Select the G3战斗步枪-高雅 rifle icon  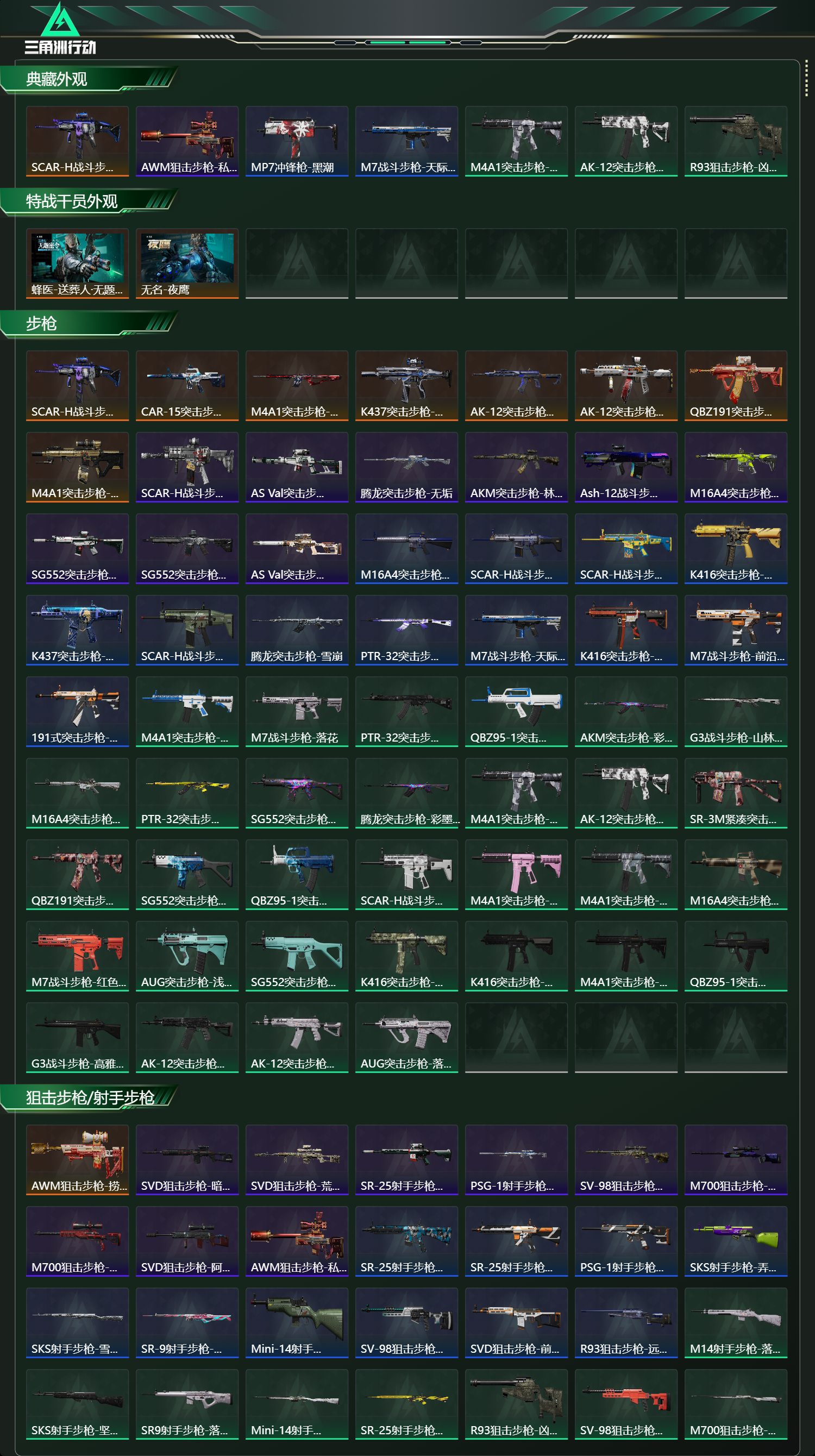78,1037
